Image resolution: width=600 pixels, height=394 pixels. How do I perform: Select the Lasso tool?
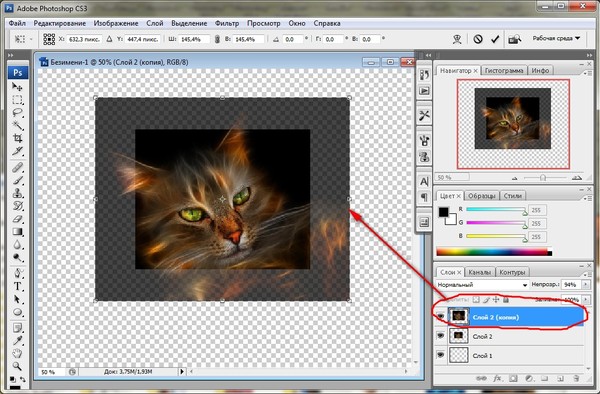(x=17, y=112)
